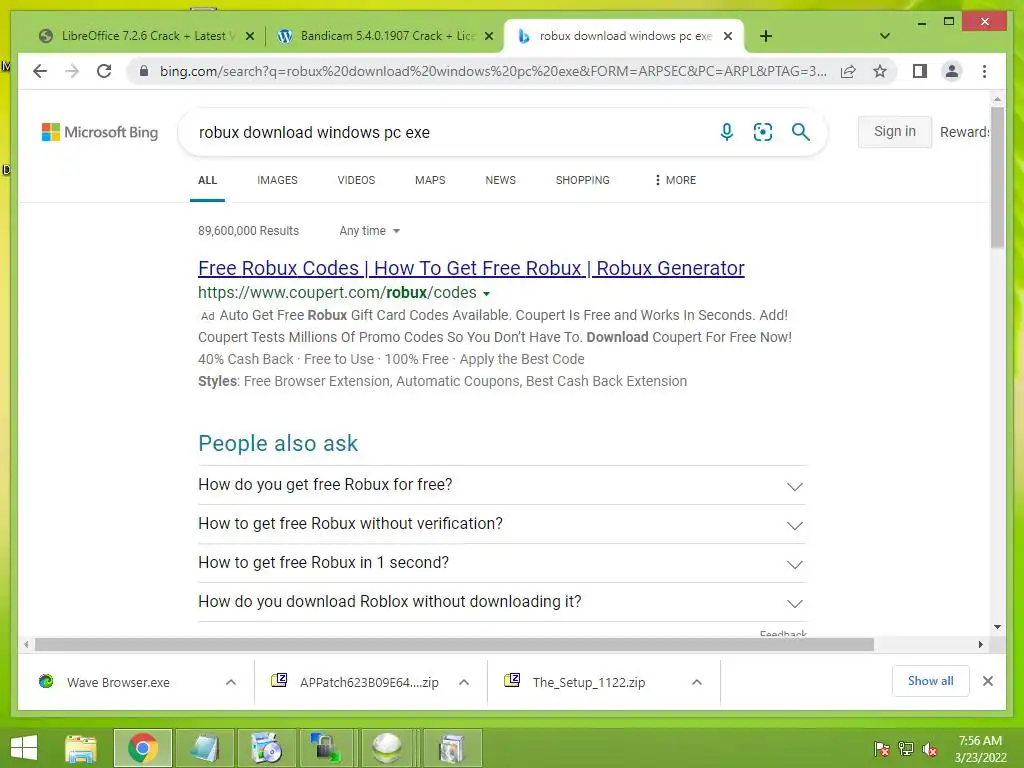1024x768 pixels.
Task: Close the robux download tab
Action: click(728, 36)
